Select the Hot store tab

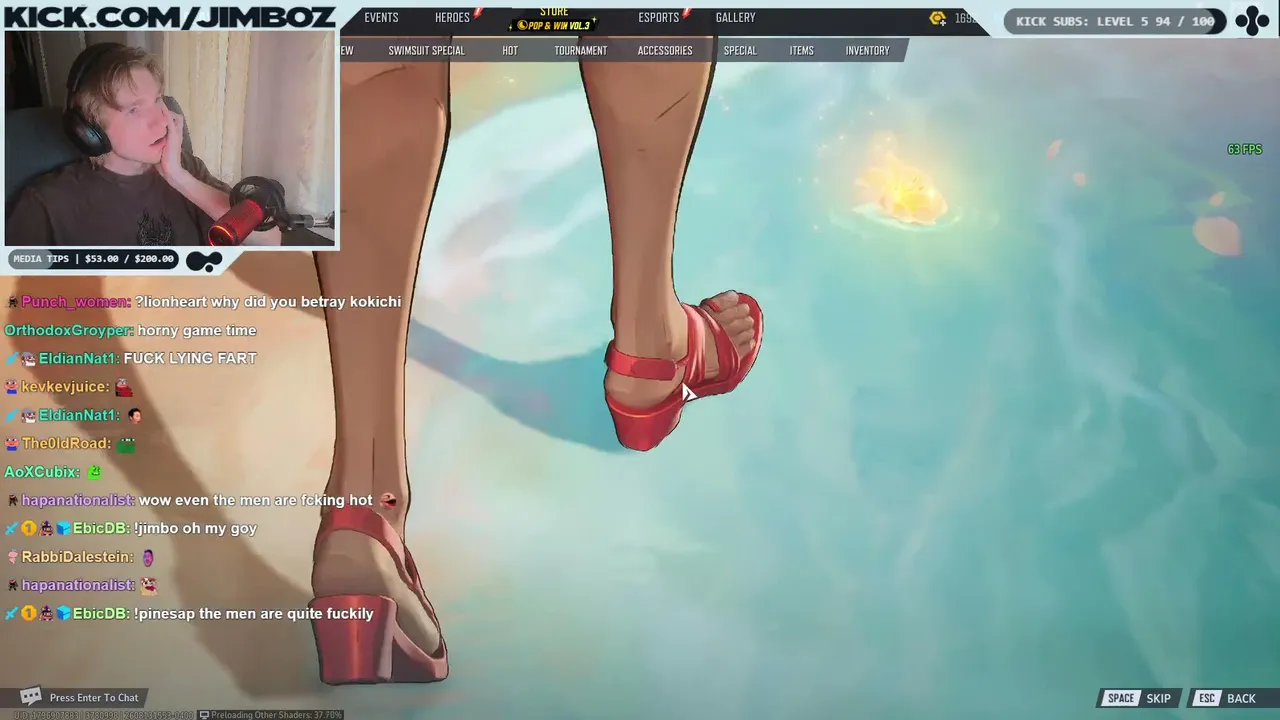[510, 50]
